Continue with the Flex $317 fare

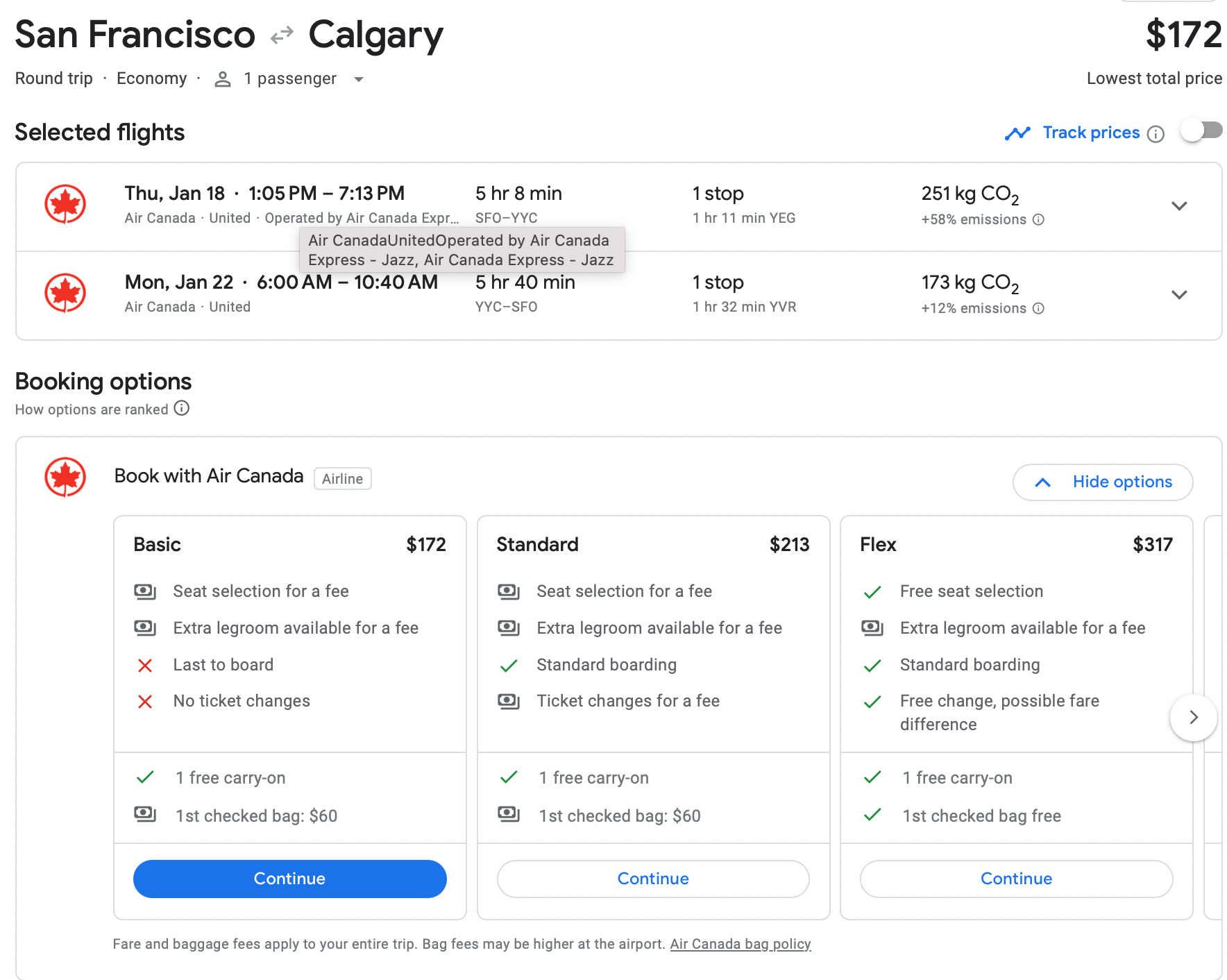click(x=1016, y=879)
